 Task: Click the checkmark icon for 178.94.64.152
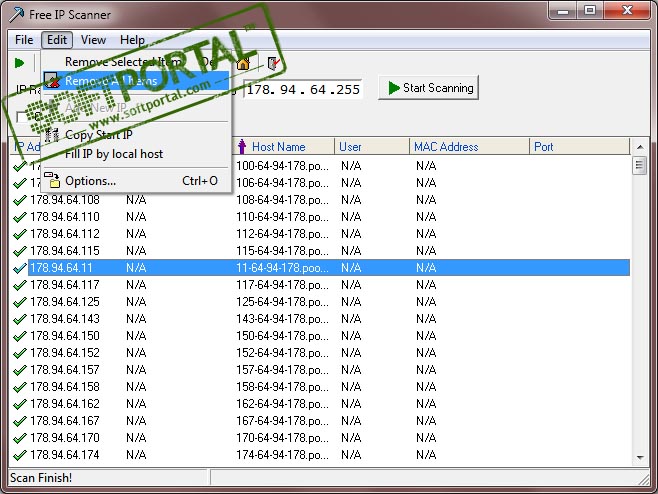[20, 353]
